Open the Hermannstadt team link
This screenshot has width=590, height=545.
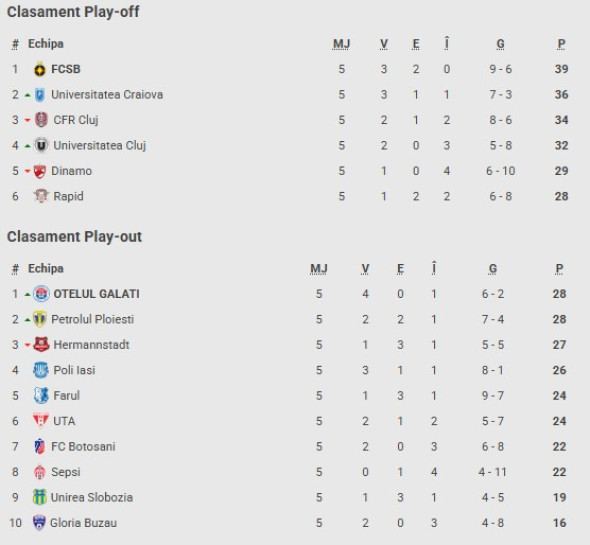click(91, 345)
